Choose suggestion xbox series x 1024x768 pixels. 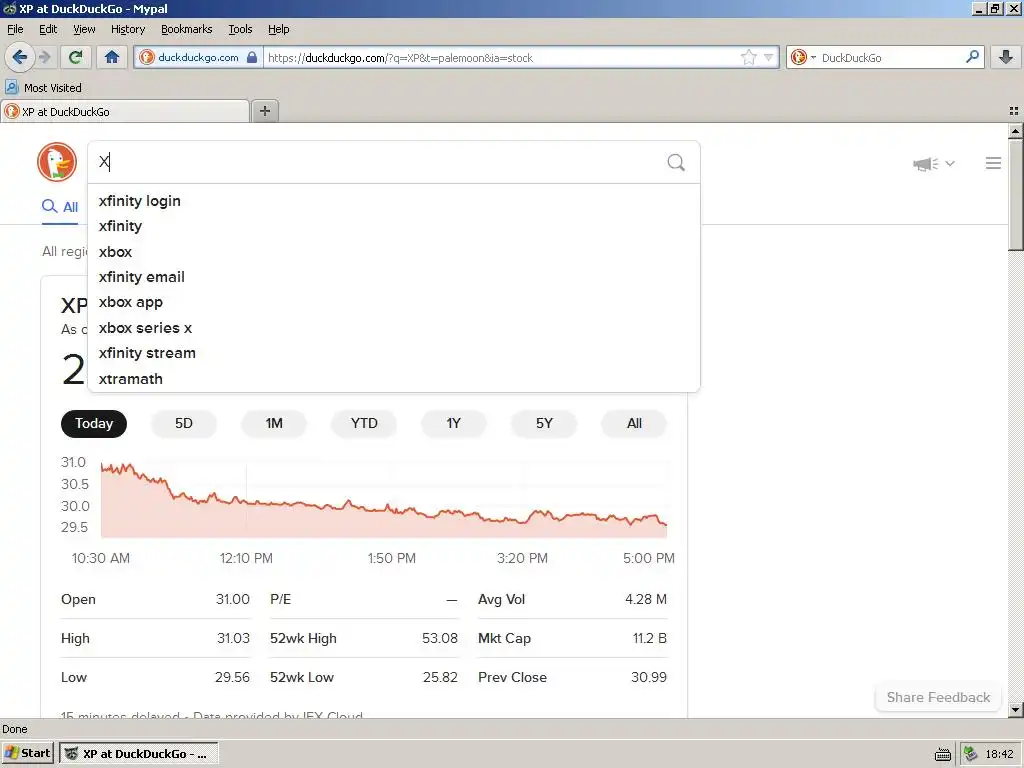[x=394, y=328]
